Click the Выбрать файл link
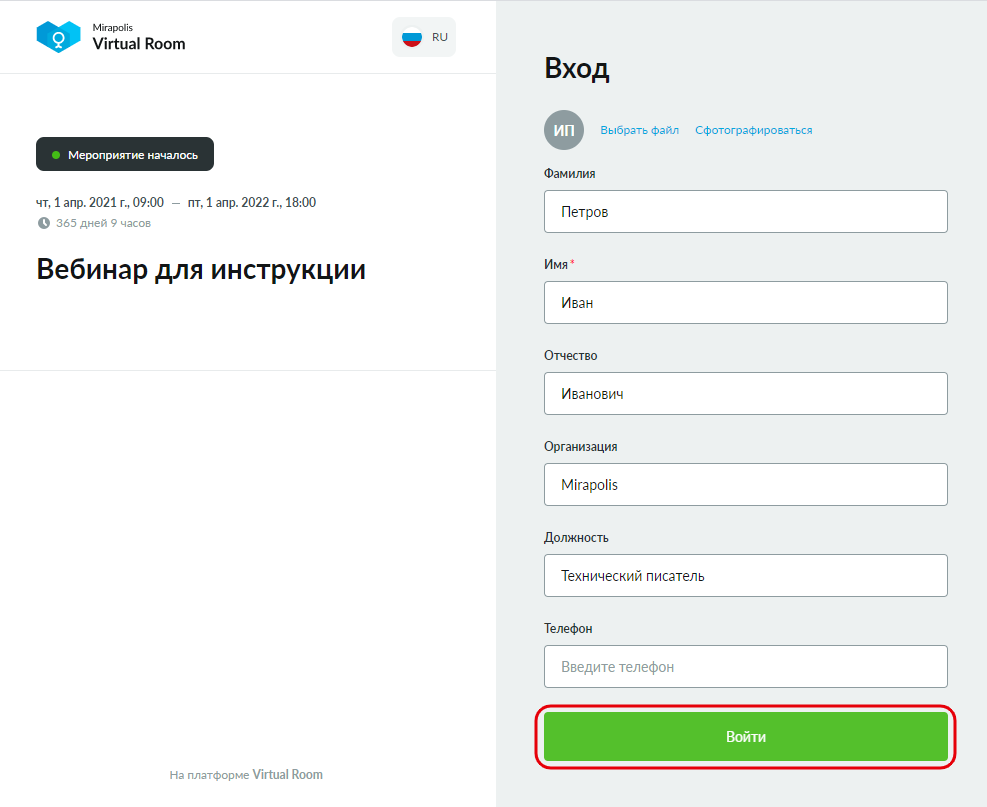Image resolution: width=987 pixels, height=807 pixels. click(640, 130)
